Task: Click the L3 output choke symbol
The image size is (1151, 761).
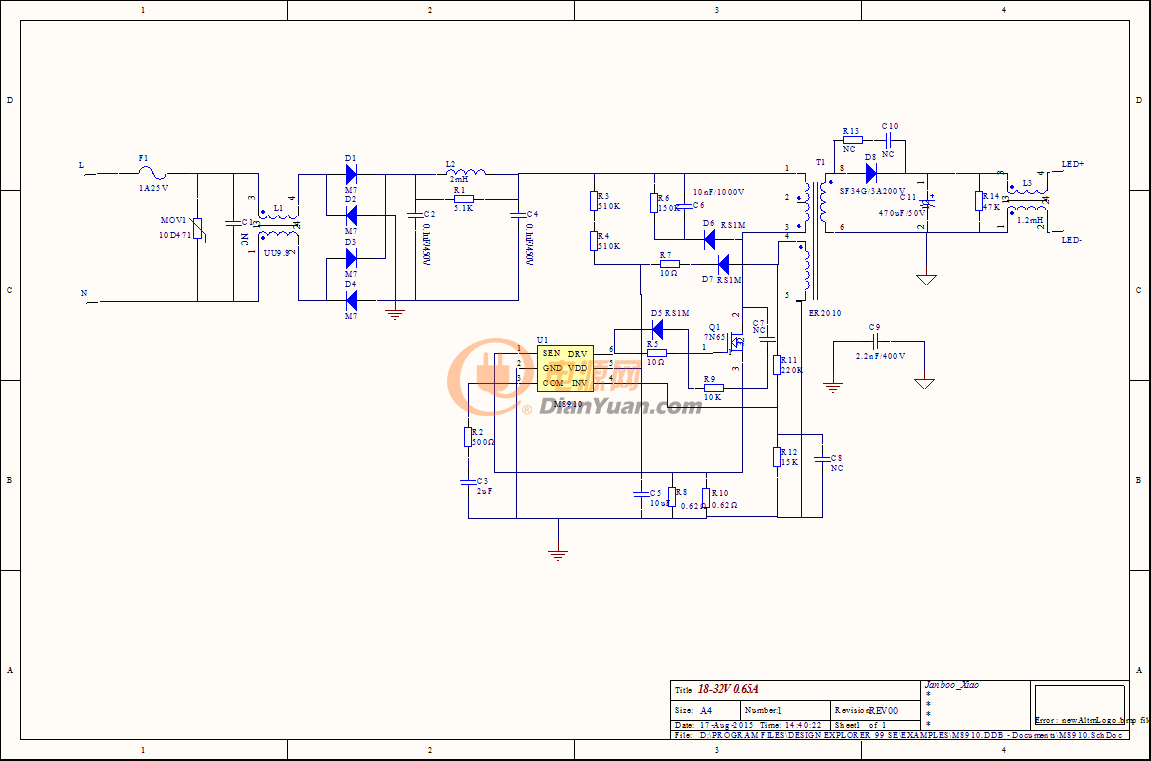Action: tap(1028, 202)
